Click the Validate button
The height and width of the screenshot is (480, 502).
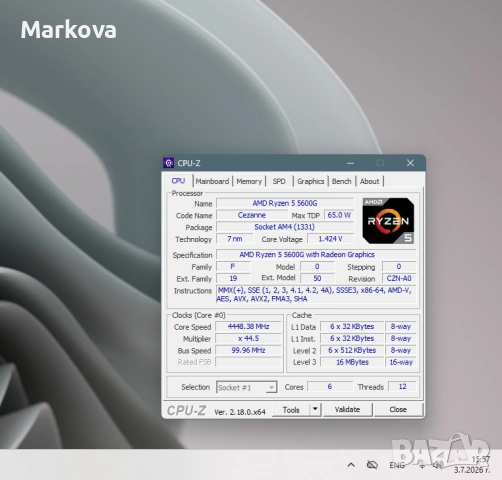(x=347, y=409)
